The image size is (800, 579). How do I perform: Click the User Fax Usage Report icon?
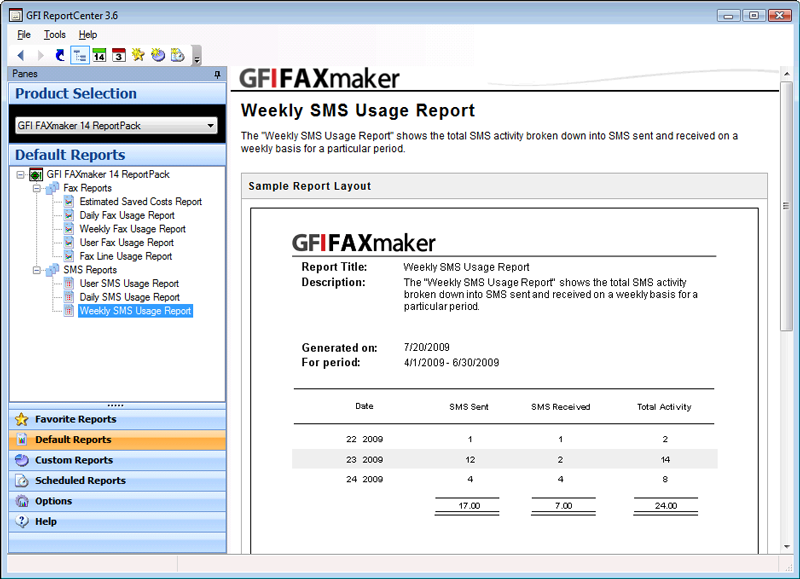(x=69, y=243)
